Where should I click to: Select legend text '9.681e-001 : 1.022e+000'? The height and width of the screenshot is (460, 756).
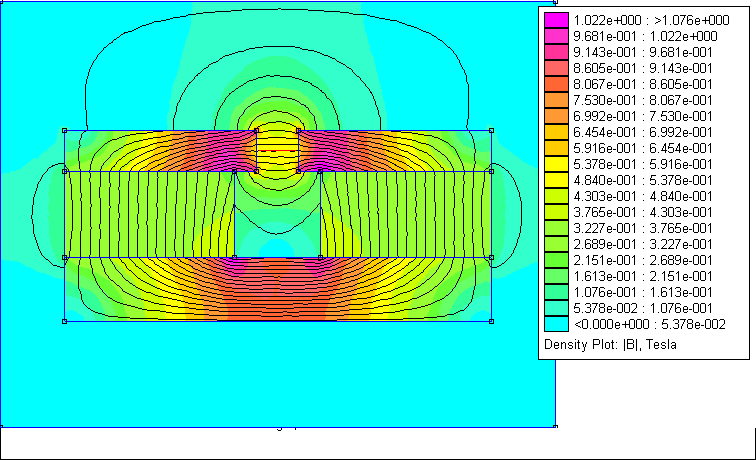point(645,36)
